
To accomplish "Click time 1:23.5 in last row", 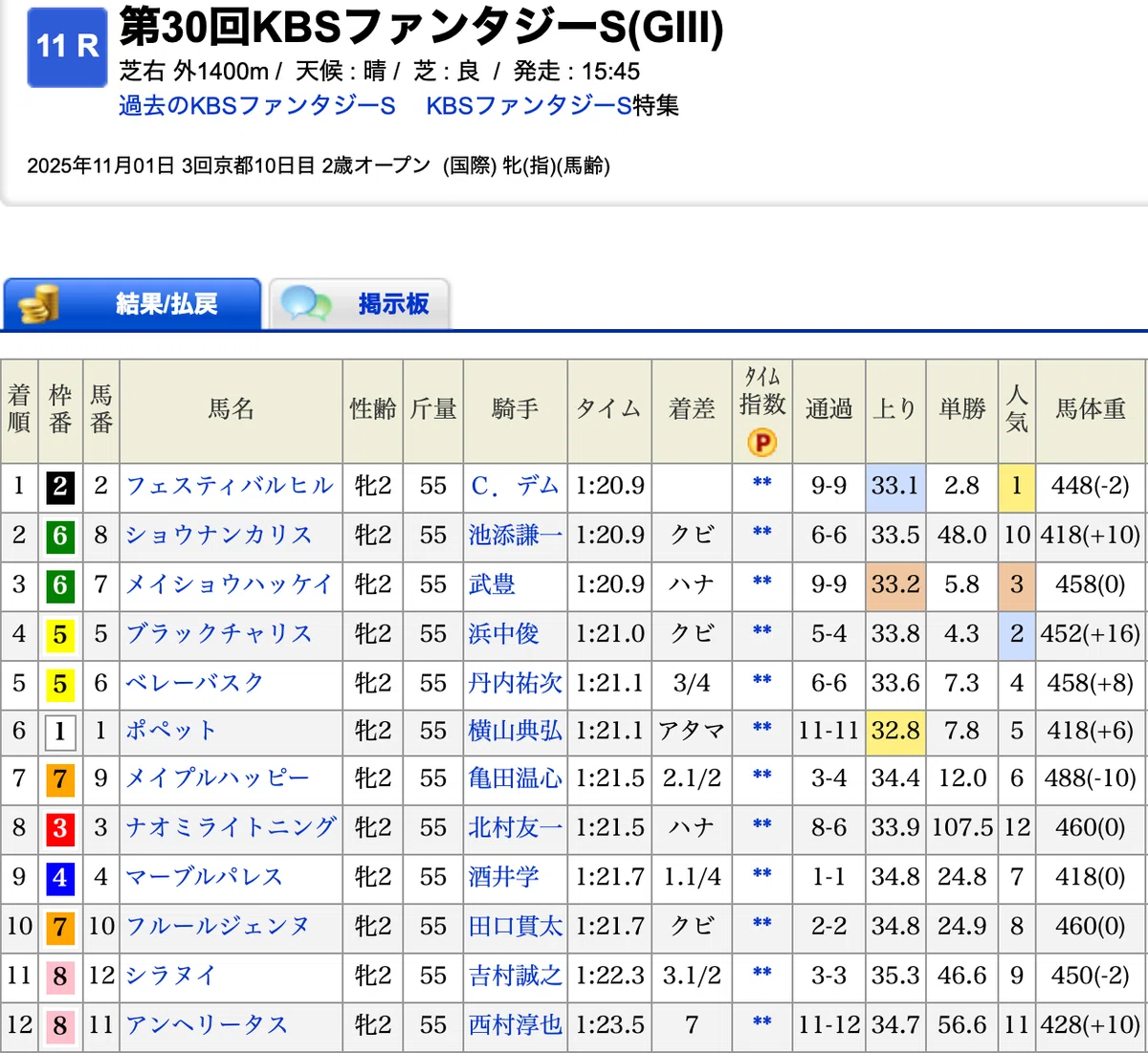I will point(609,1025).
